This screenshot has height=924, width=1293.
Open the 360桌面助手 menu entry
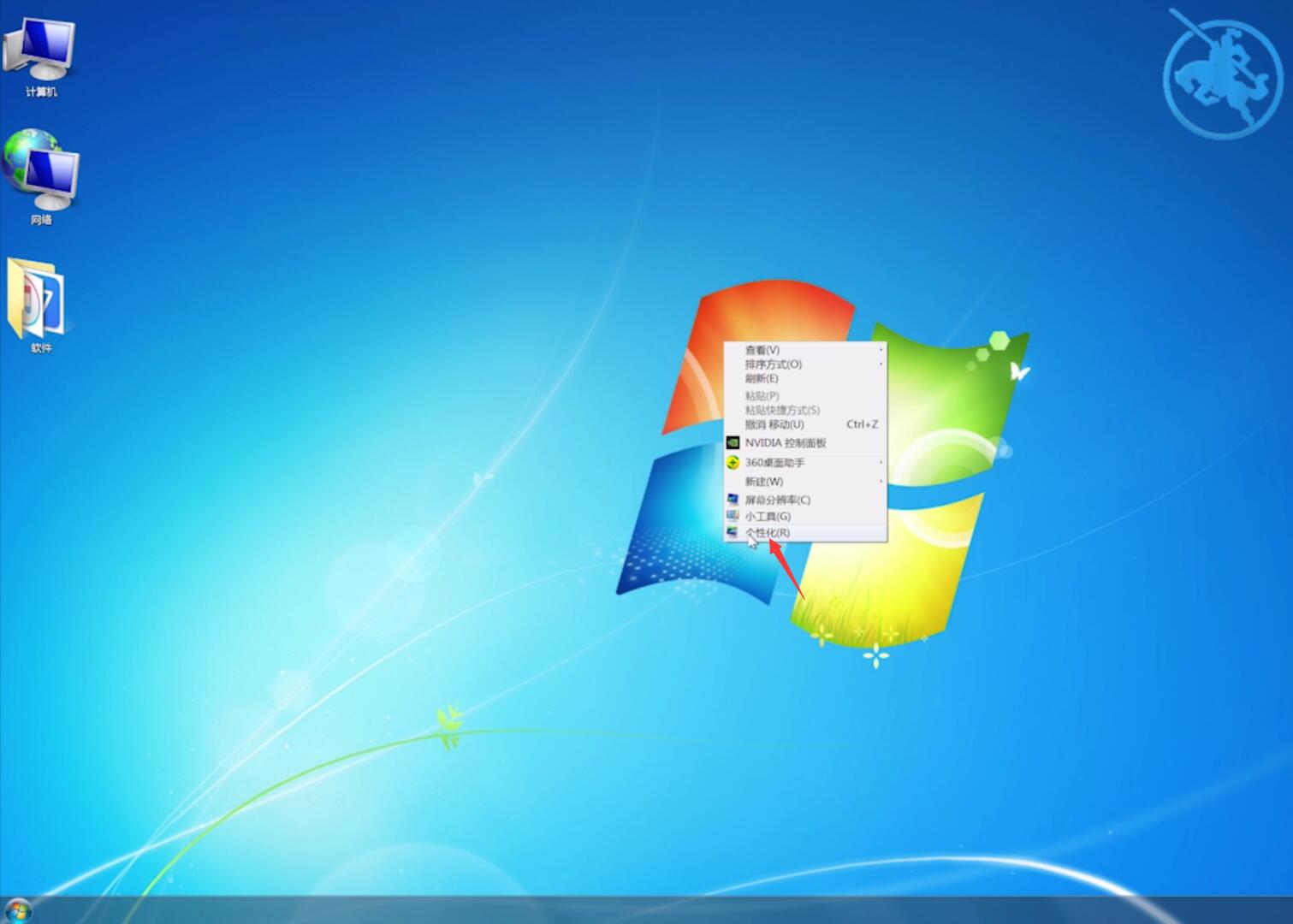(805, 463)
